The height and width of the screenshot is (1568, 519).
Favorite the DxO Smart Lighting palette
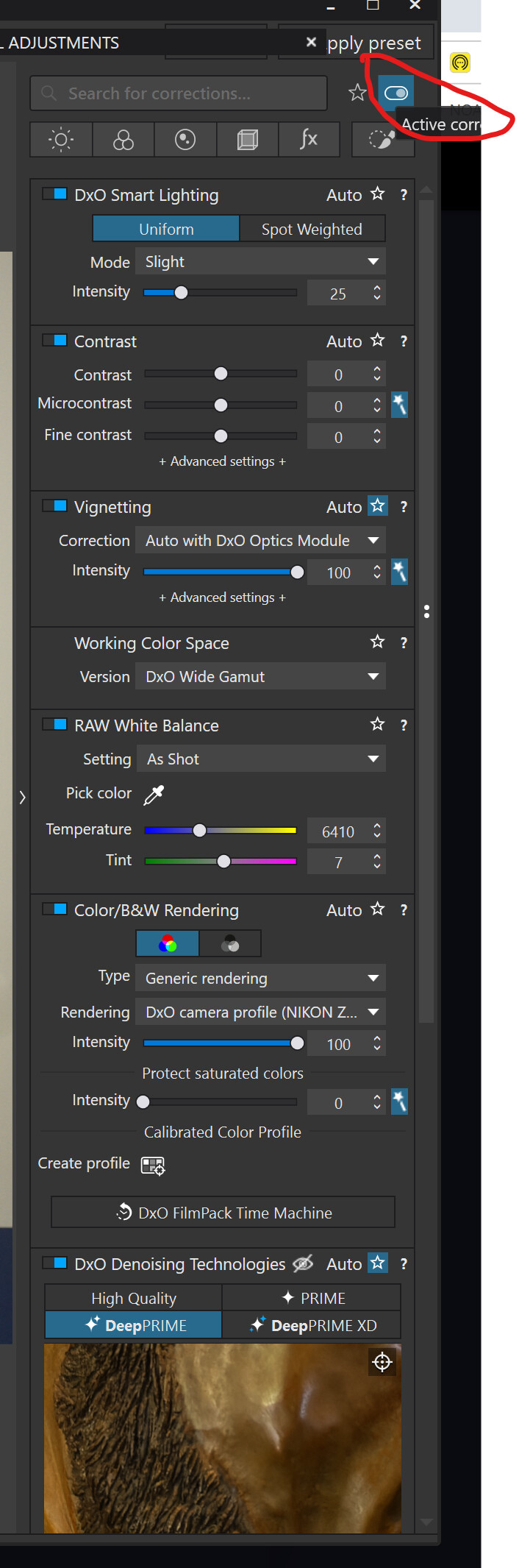(378, 194)
